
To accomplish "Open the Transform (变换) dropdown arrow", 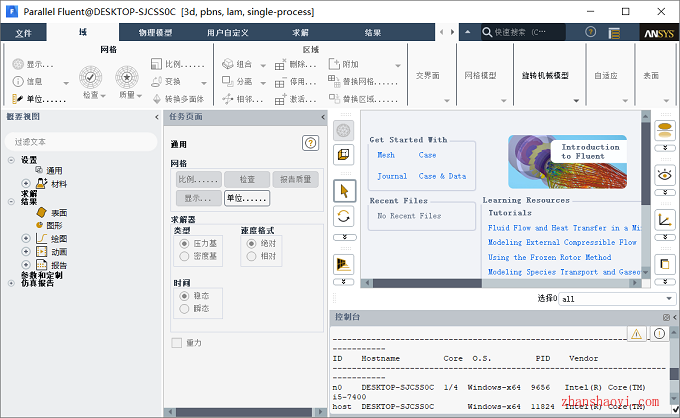I will pyautogui.click(x=204, y=82).
